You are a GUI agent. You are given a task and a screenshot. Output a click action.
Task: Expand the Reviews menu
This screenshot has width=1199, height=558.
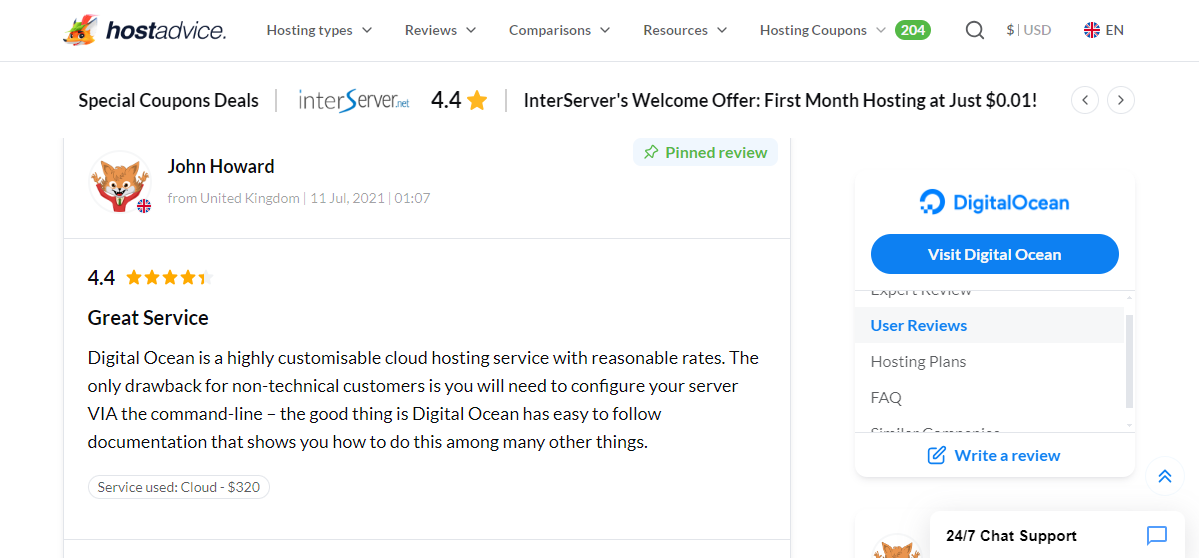[440, 31]
